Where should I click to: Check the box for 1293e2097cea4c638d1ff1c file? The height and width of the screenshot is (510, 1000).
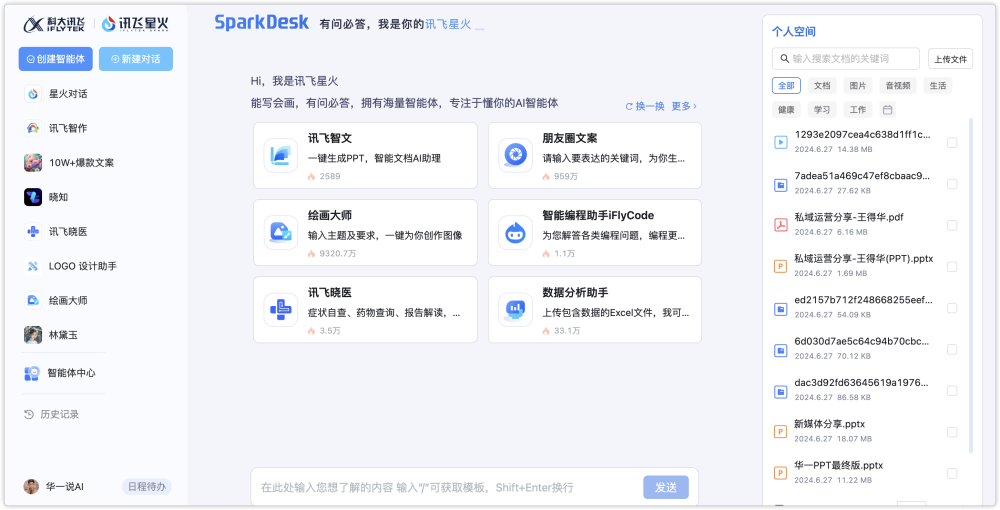point(952,143)
